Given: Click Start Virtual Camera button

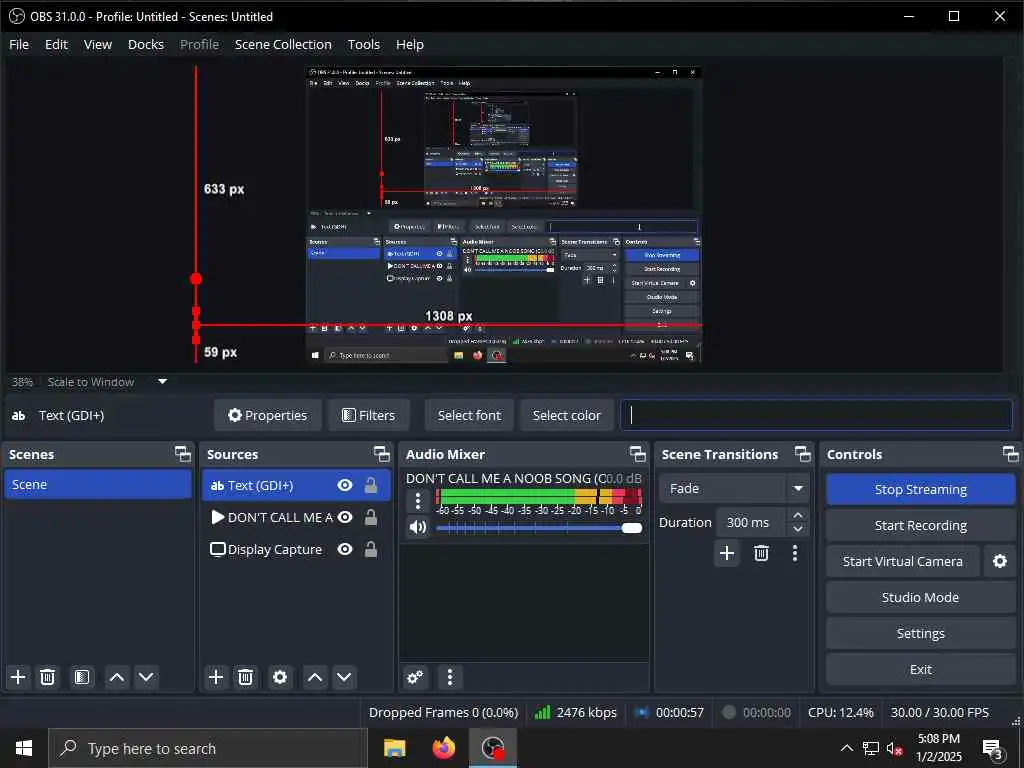Looking at the screenshot, I should pos(903,561).
